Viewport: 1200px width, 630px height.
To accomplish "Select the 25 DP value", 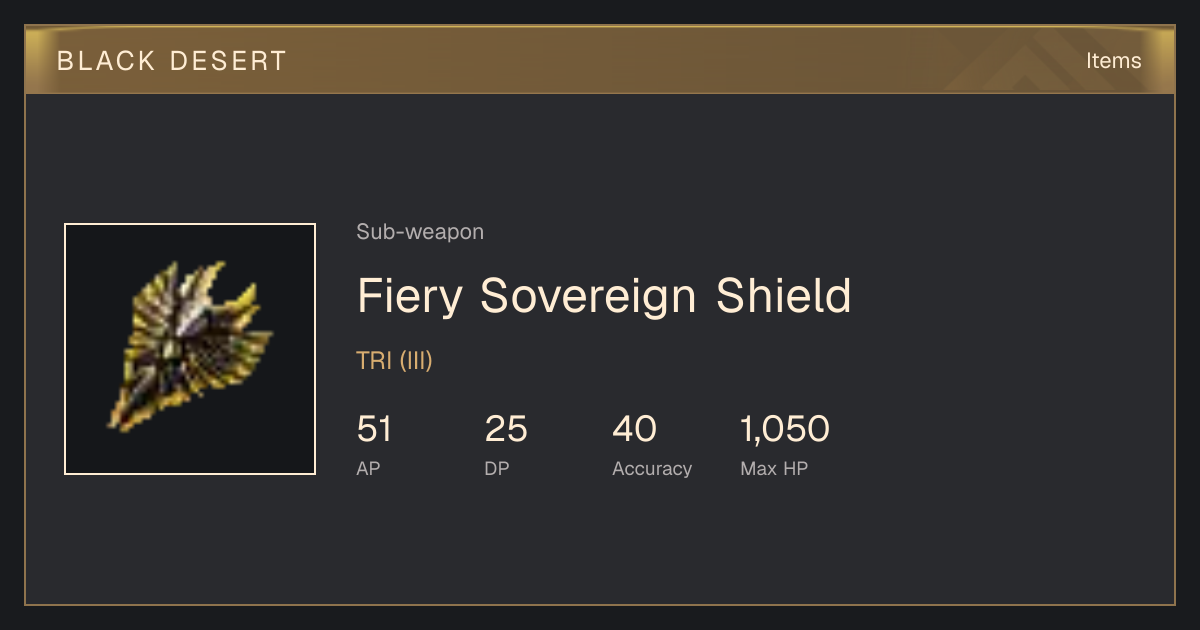I will coord(506,430).
